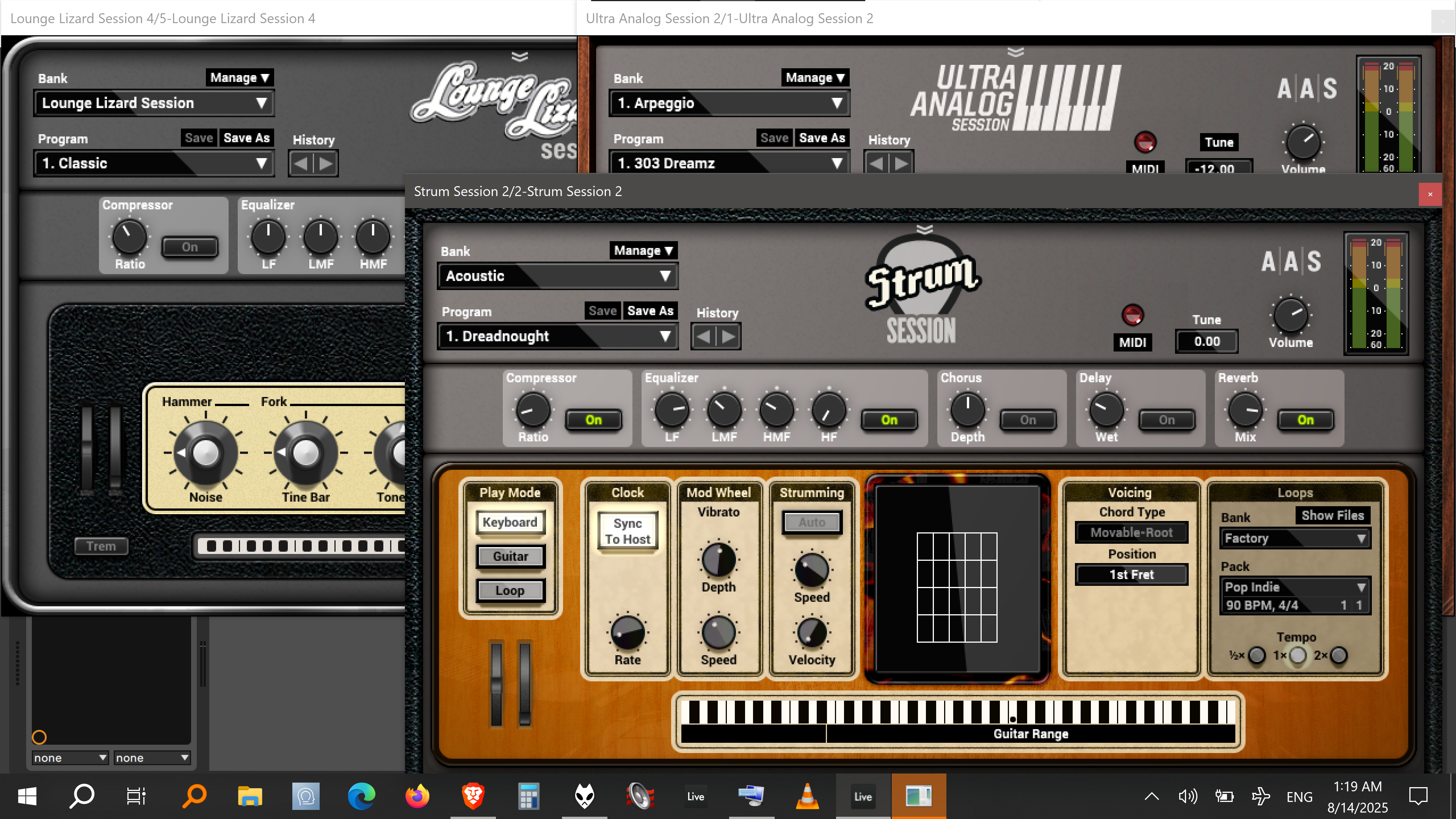Open Windows search from the taskbar
1456x819 pixels.
[x=82, y=796]
